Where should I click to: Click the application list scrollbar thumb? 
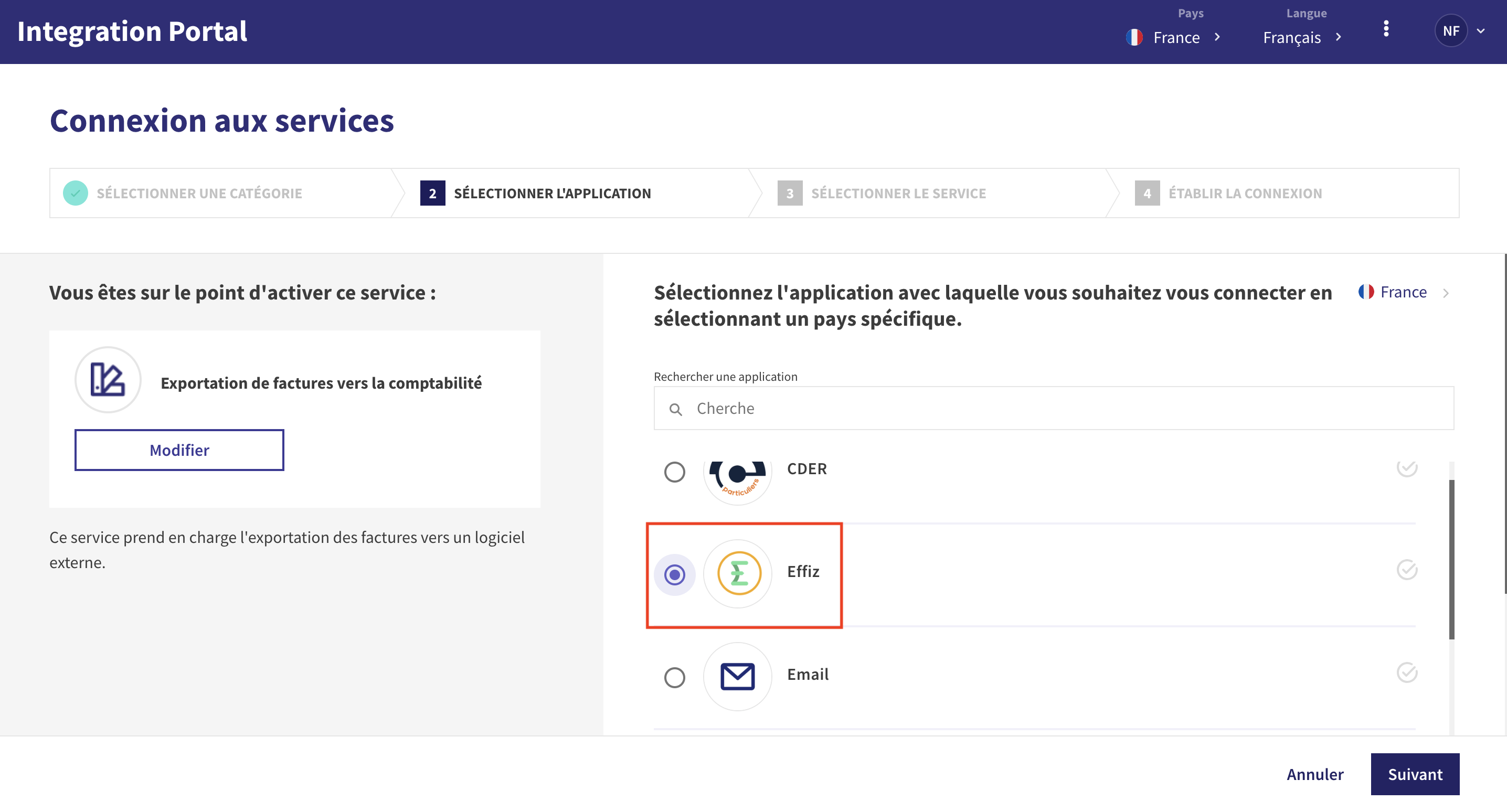1451,559
